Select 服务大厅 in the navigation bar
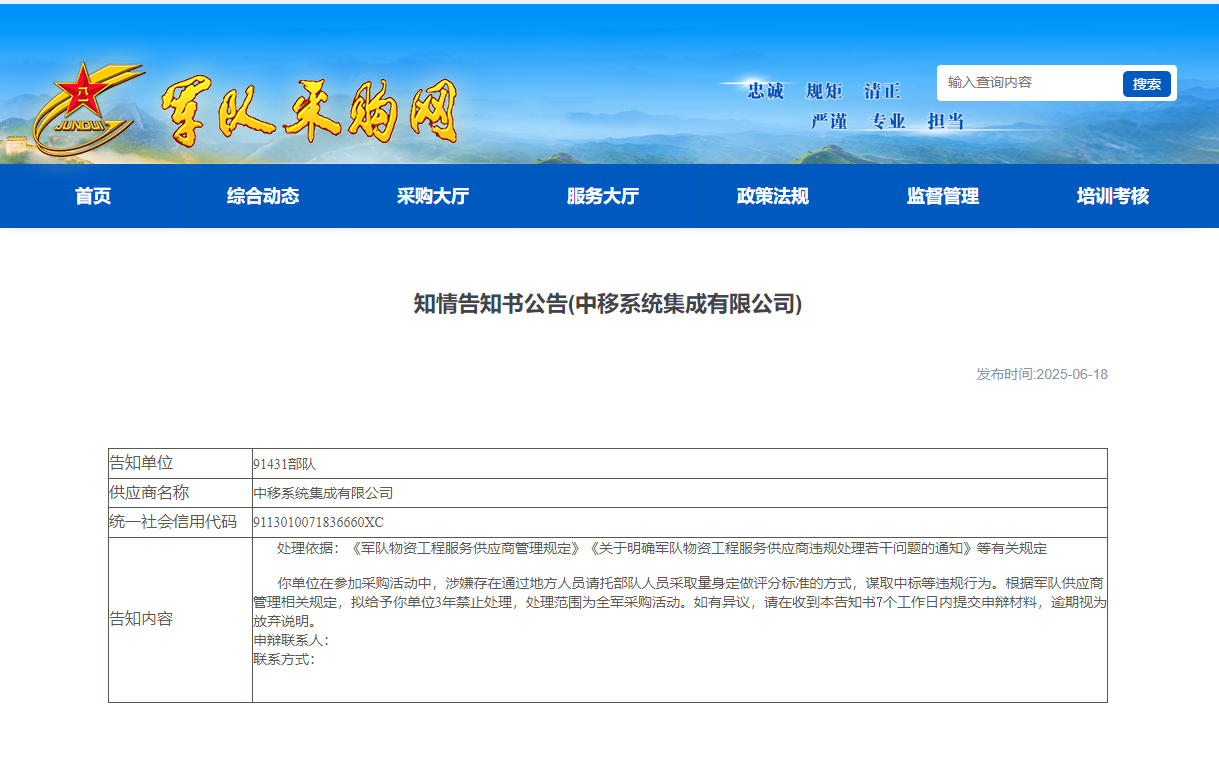This screenshot has height=769, width=1219. (603, 196)
